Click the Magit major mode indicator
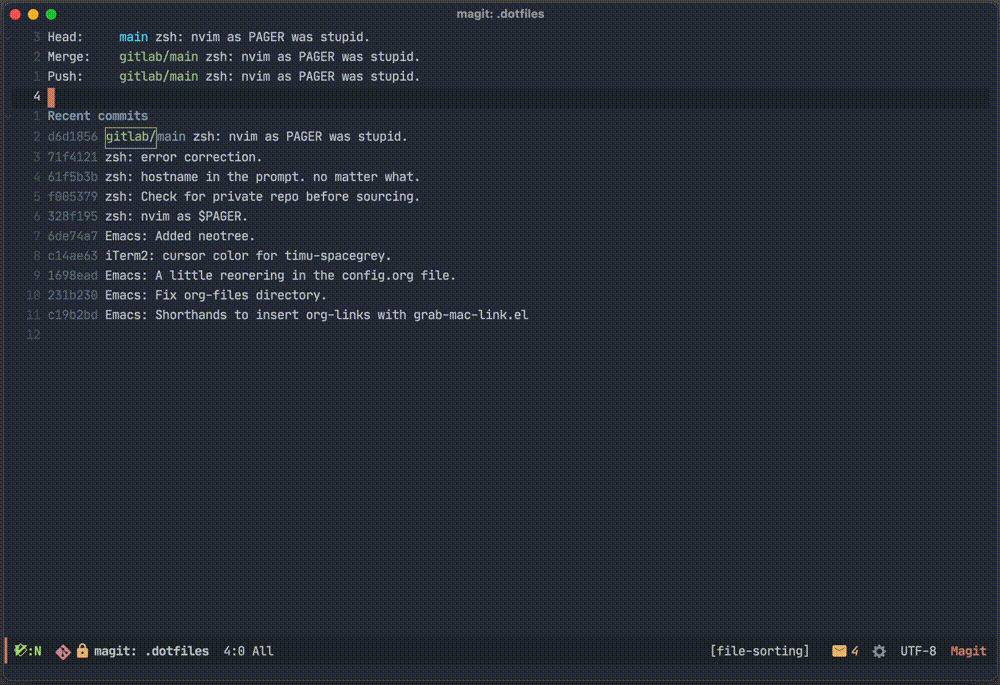This screenshot has height=685, width=1000. click(x=968, y=651)
